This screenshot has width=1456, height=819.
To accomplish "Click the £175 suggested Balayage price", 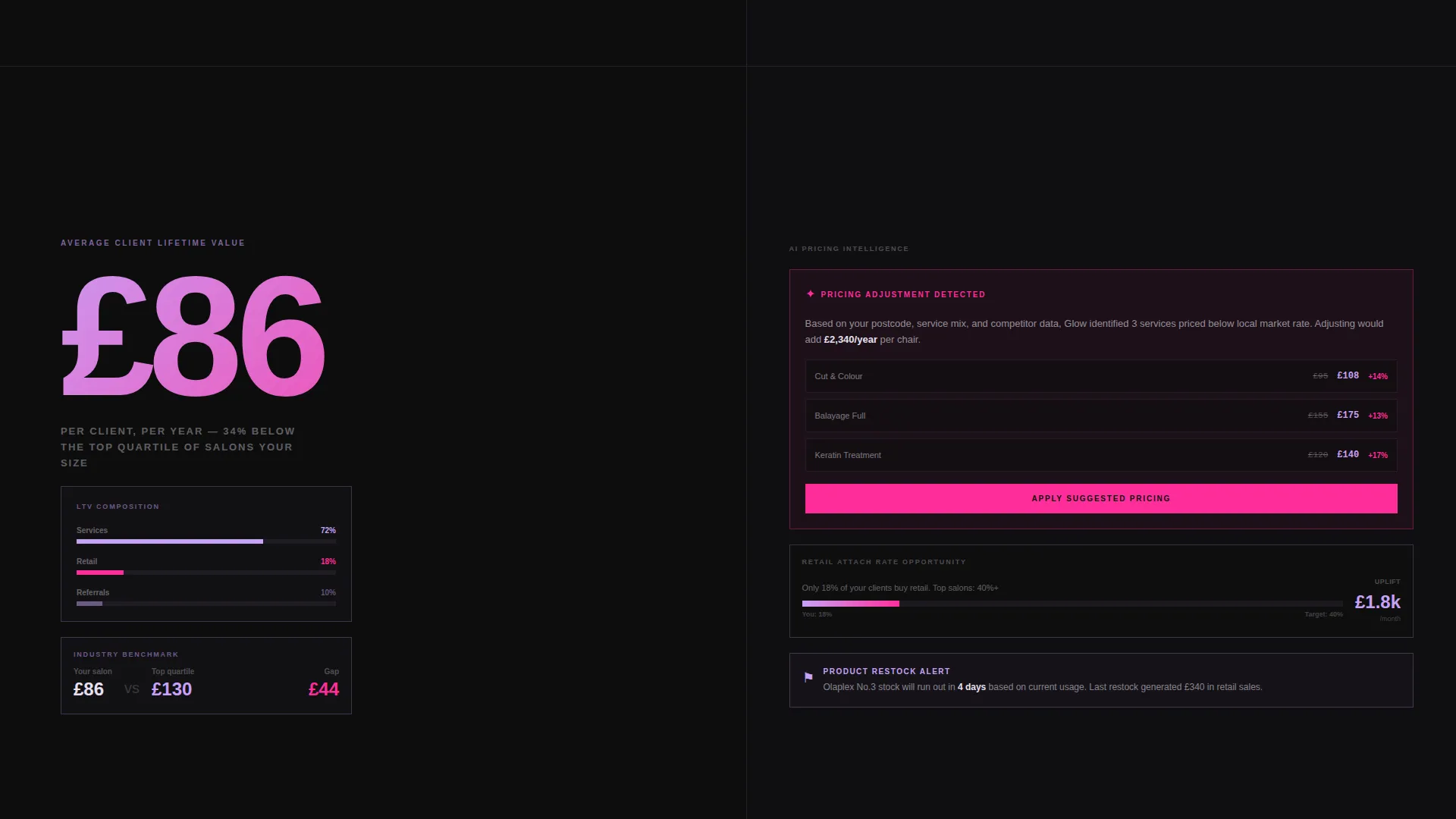I will pyautogui.click(x=1348, y=415).
